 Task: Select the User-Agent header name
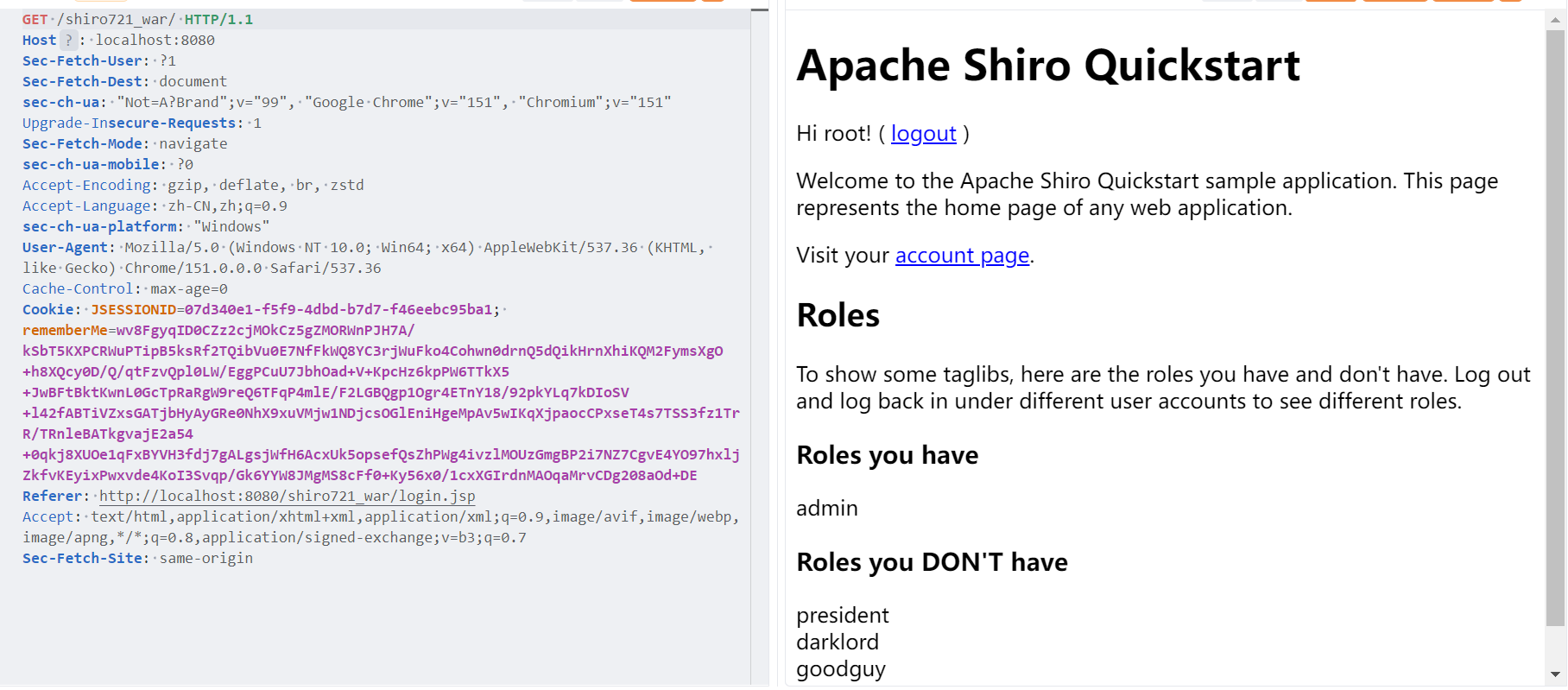click(x=65, y=248)
